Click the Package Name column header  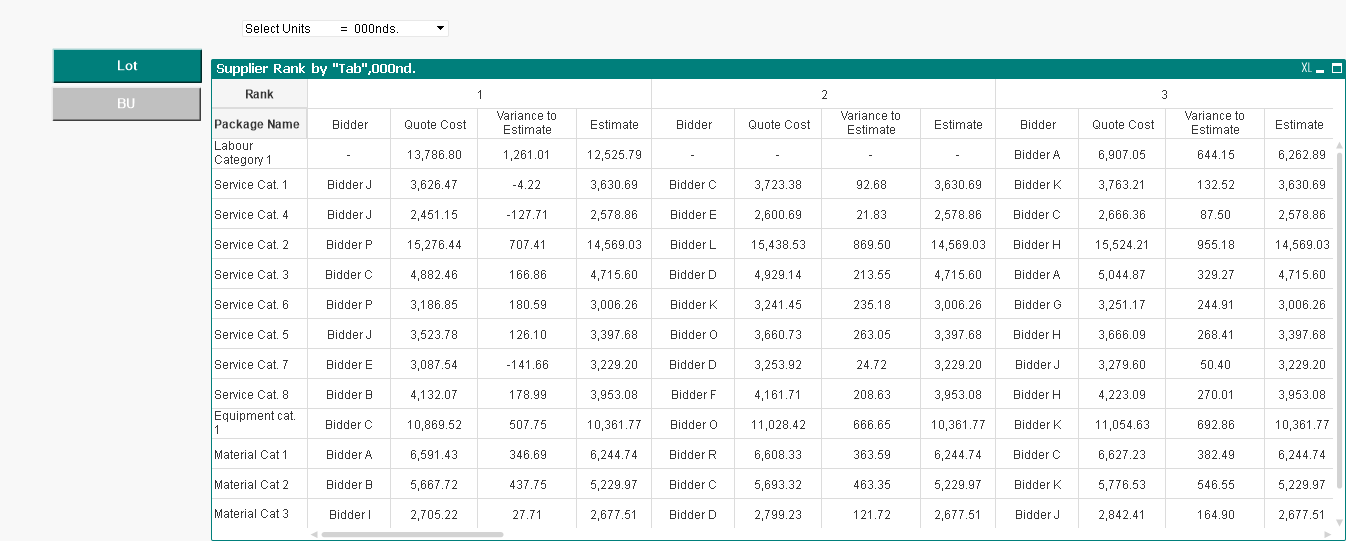click(257, 125)
